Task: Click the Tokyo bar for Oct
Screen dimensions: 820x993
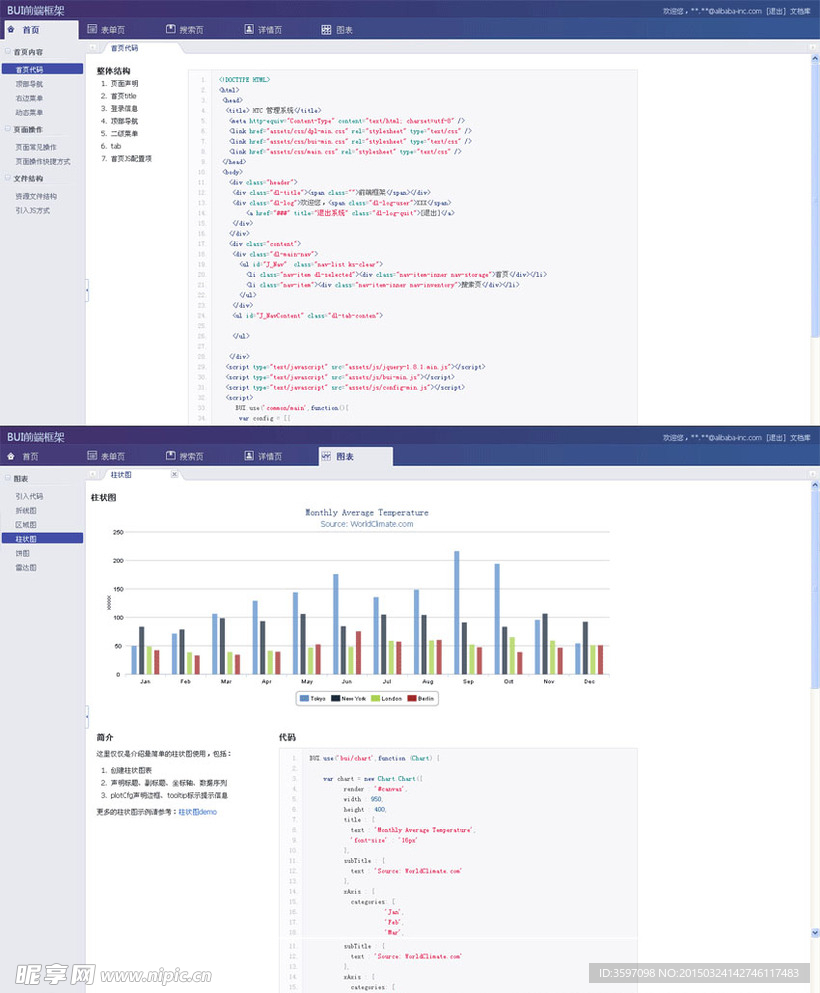Action: click(497, 619)
